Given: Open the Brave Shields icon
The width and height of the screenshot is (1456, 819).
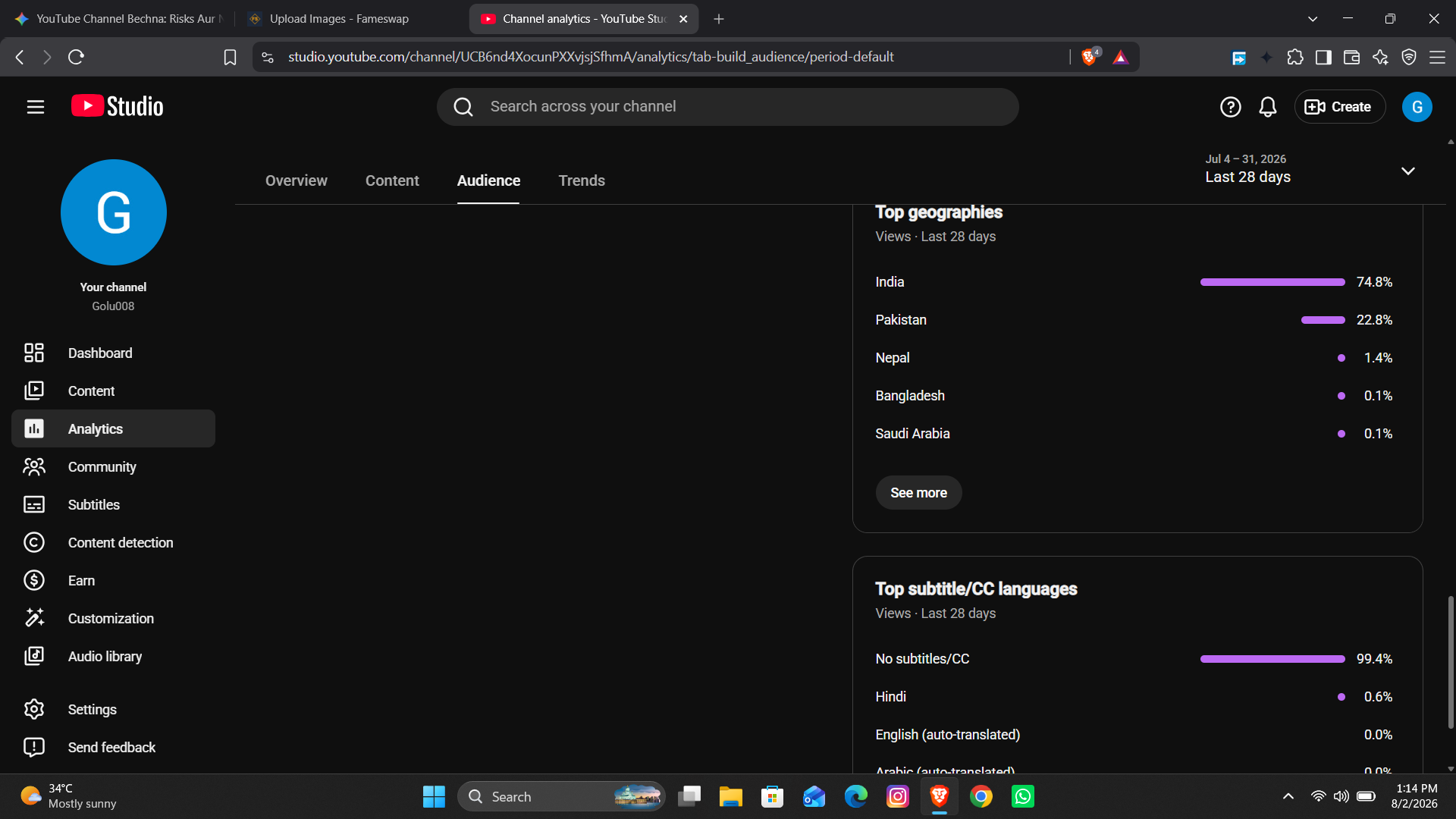Looking at the screenshot, I should pos(1090,57).
